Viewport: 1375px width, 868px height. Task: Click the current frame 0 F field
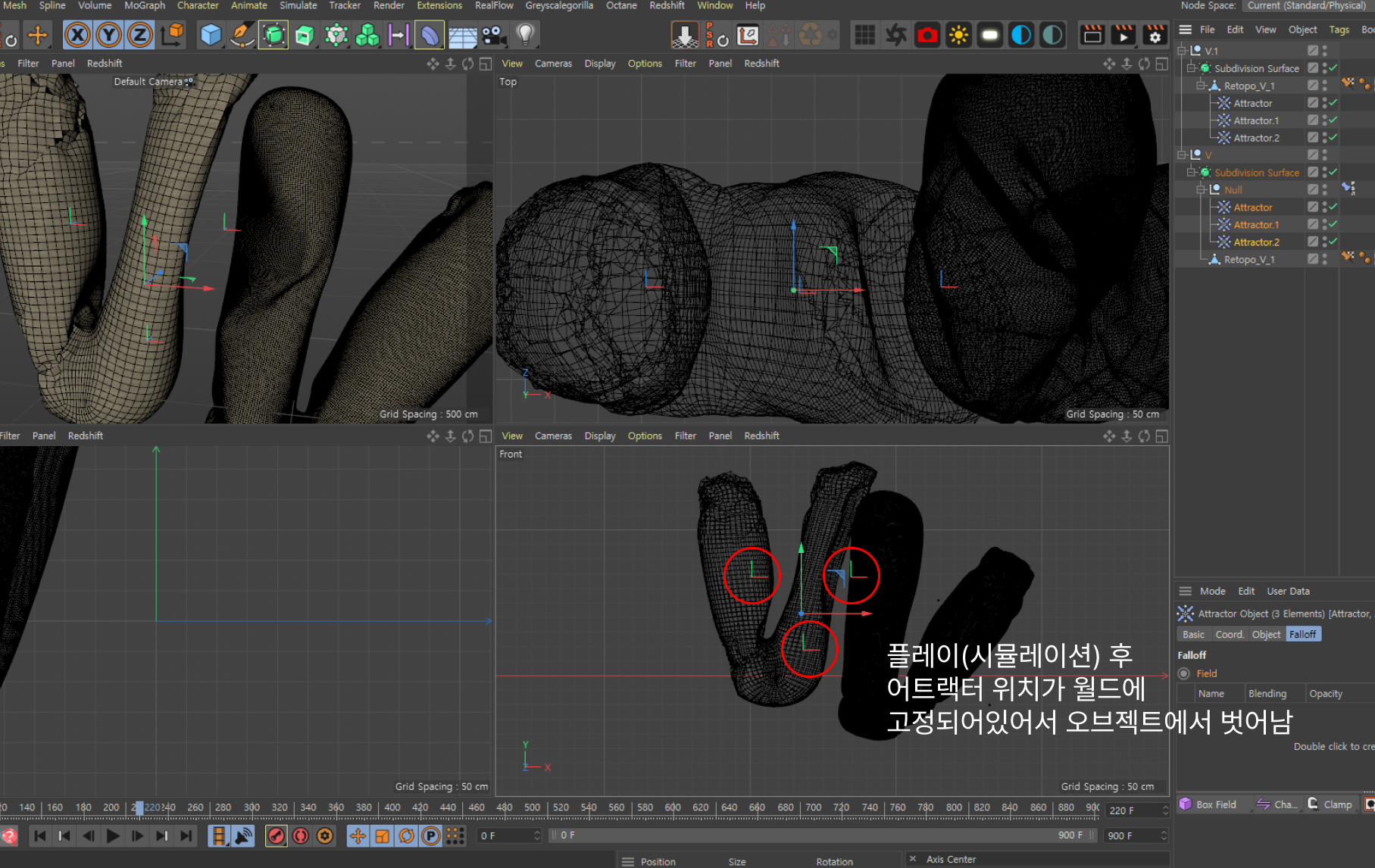click(510, 835)
